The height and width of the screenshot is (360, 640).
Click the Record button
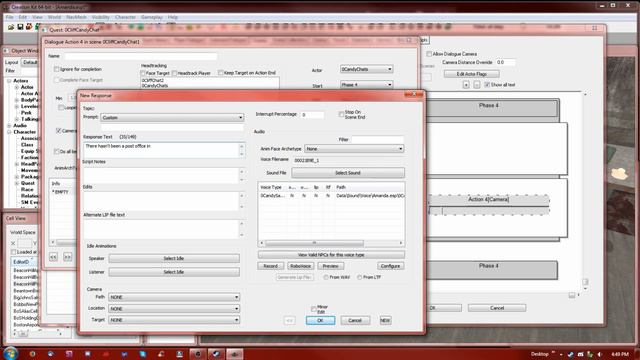[x=270, y=266]
